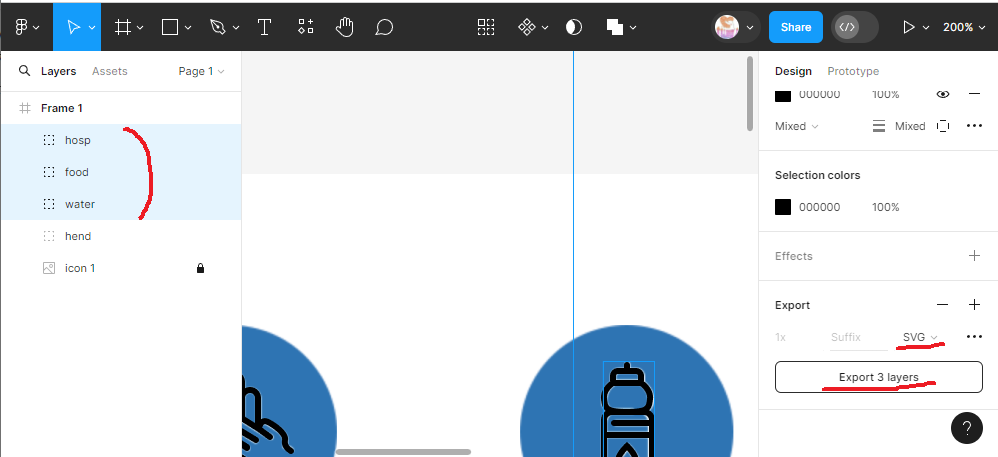
Task: Open Move tool options dropdown
Action: click(x=92, y=27)
